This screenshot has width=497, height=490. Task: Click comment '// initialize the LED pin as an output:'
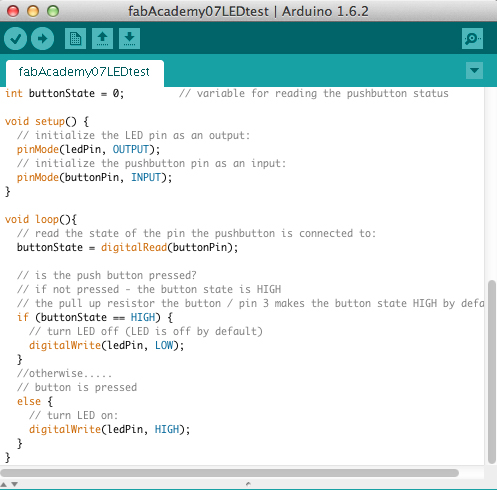pos(133,135)
